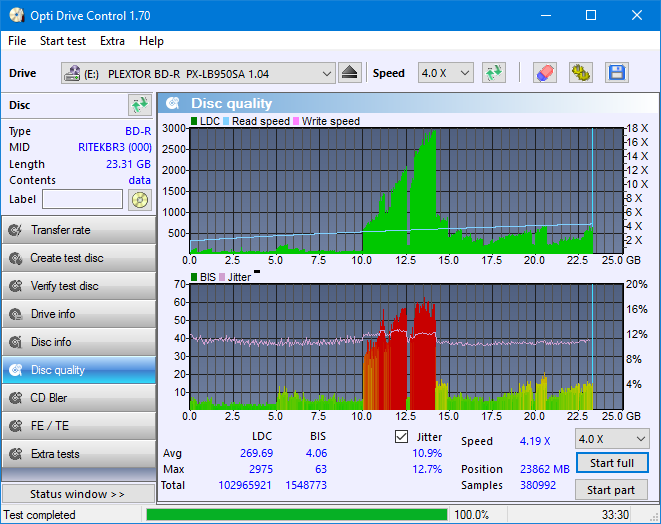This screenshot has width=661, height=524.
Task: Click the Start full button
Action: pos(612,463)
